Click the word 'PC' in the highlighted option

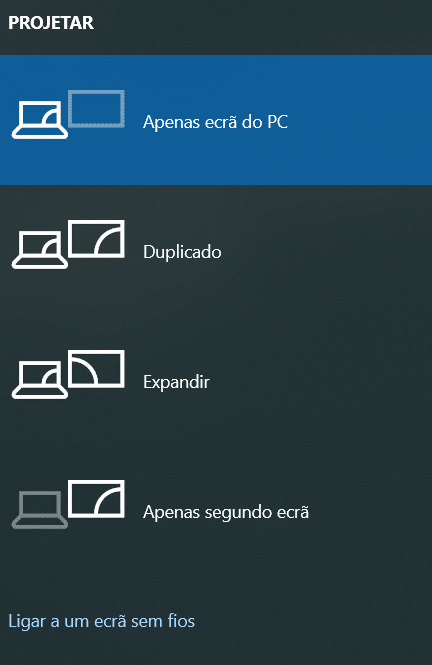(x=277, y=122)
